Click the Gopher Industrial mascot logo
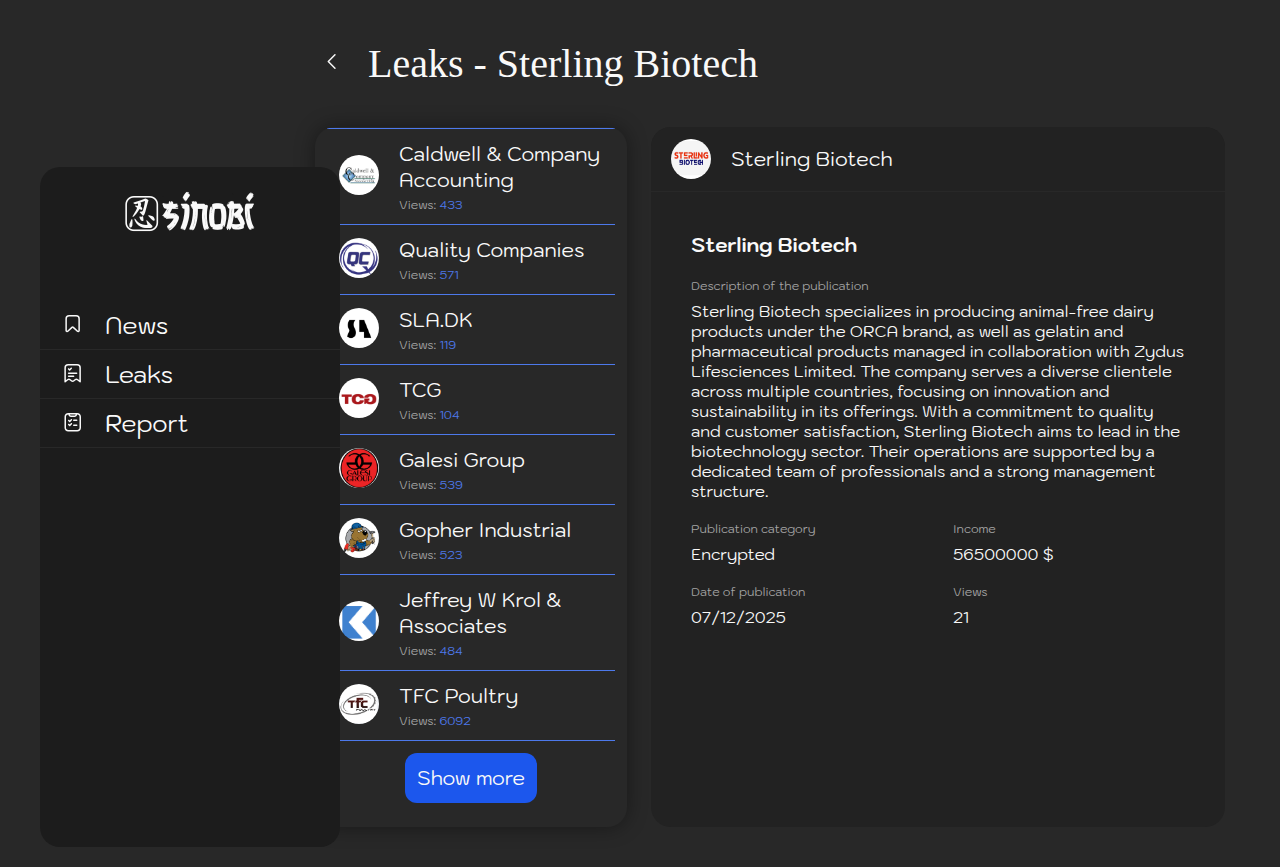The image size is (1280, 867). [359, 538]
